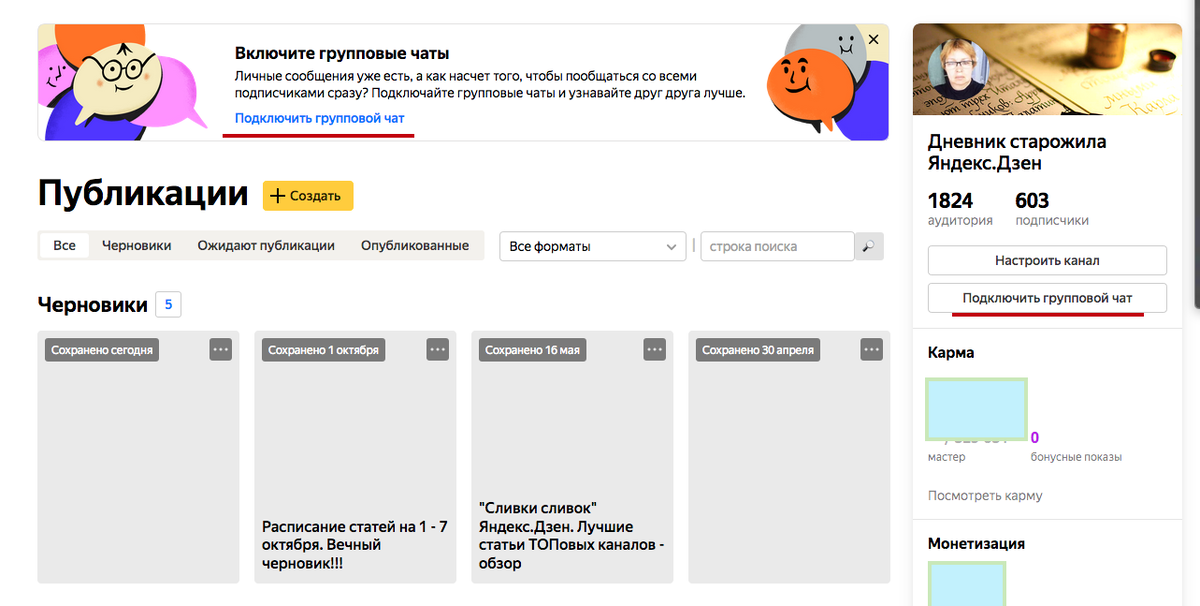The image size is (1200, 606).
Task: Click the Включите групповые чаты heading
Action: point(342,53)
